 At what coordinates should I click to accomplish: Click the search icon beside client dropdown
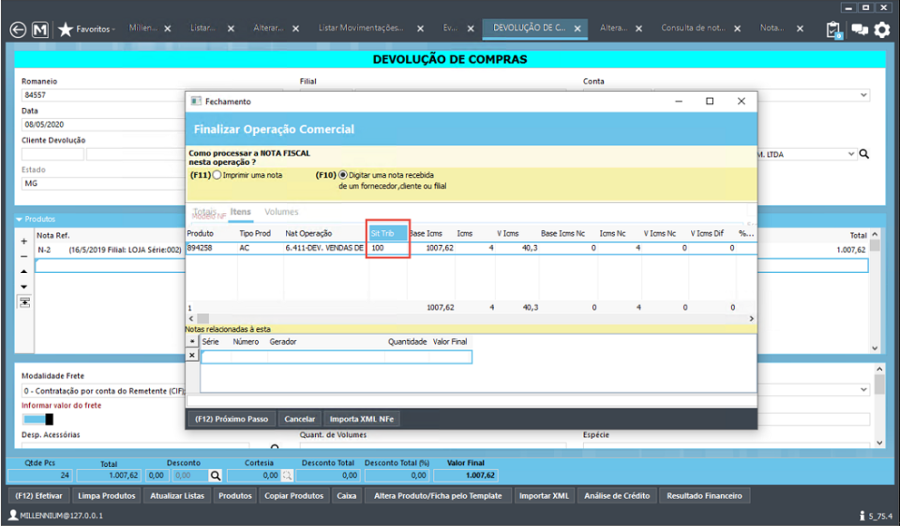864,154
